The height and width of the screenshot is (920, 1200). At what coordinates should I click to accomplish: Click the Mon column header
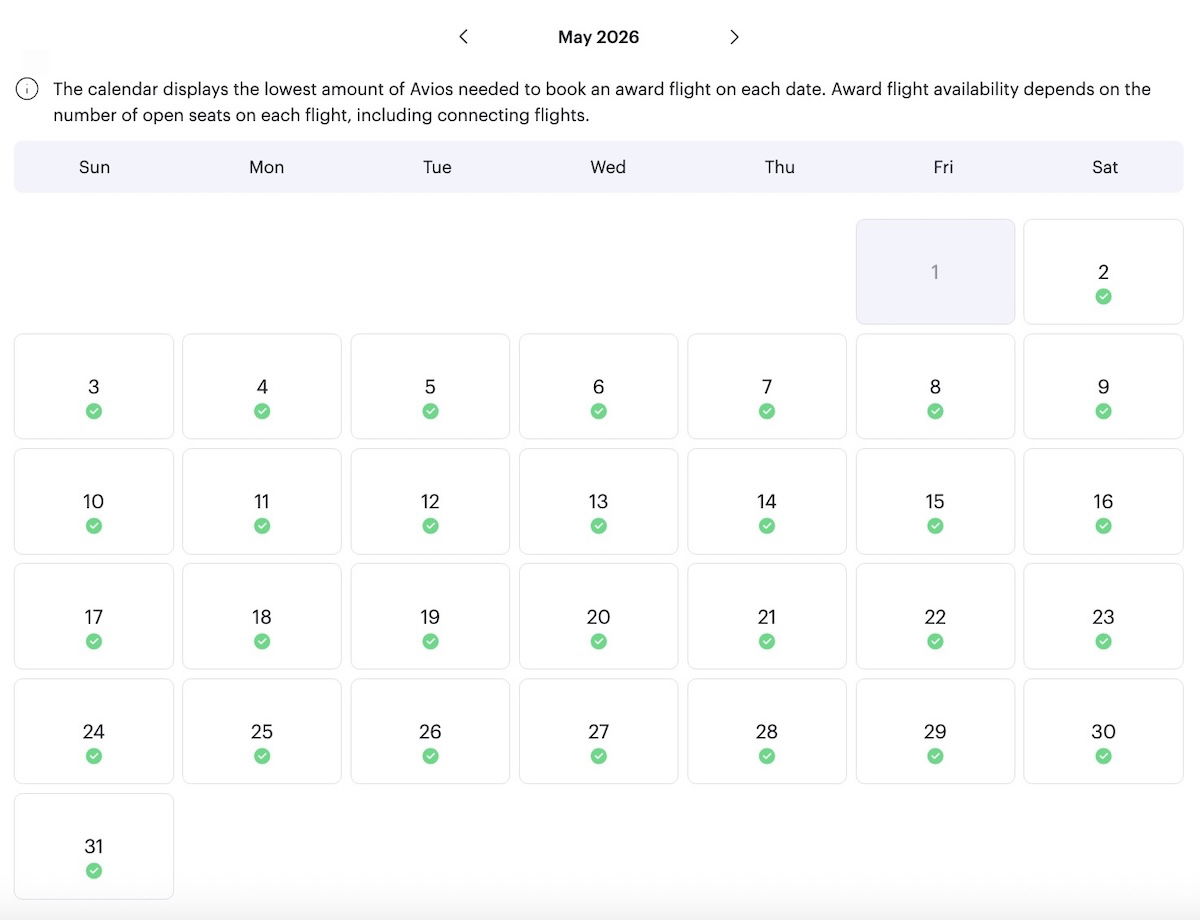[267, 167]
